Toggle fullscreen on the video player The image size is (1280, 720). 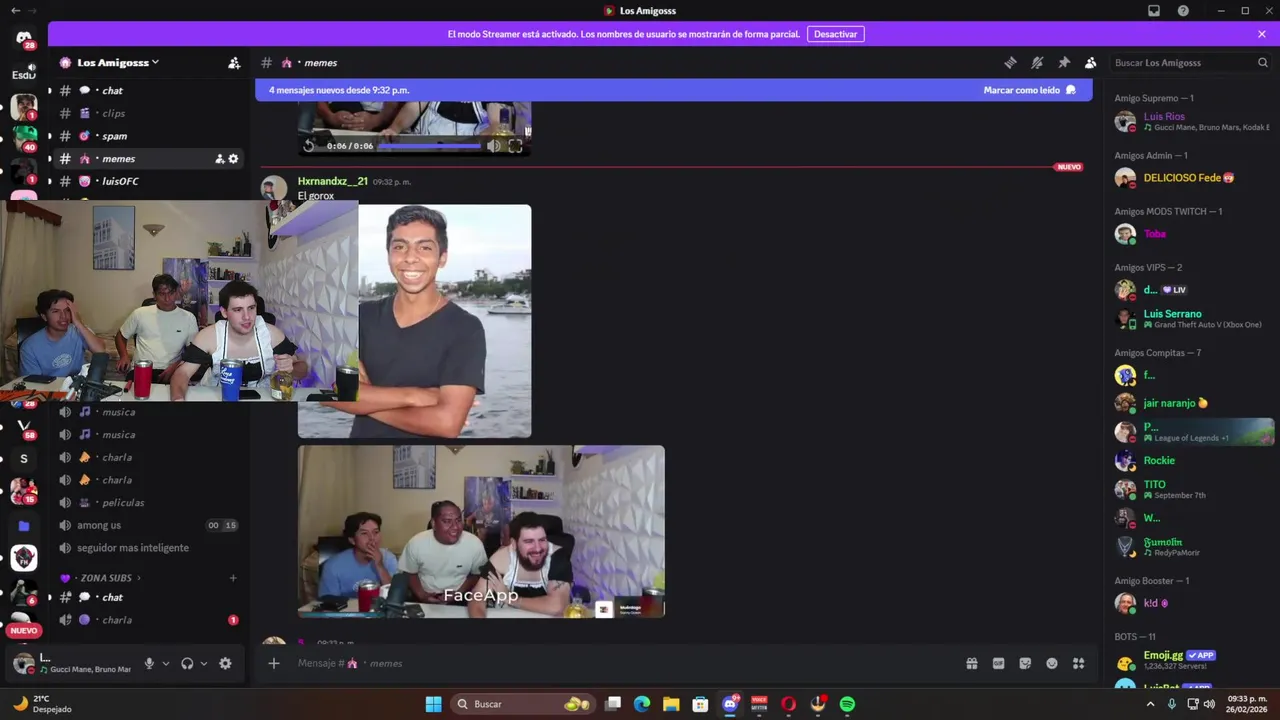tap(515, 146)
